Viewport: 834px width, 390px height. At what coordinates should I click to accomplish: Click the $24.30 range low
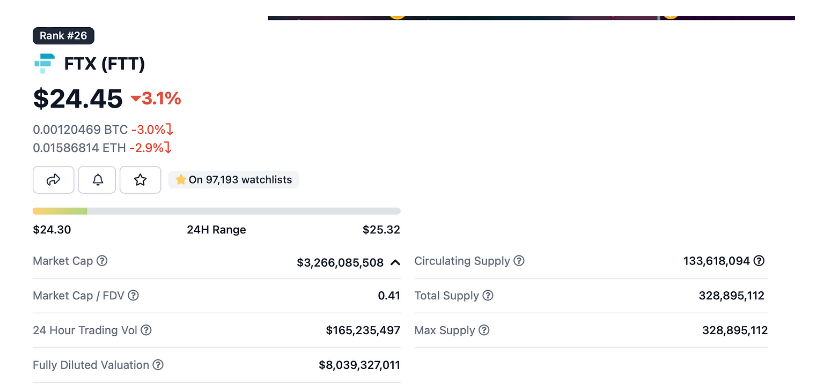tap(52, 230)
